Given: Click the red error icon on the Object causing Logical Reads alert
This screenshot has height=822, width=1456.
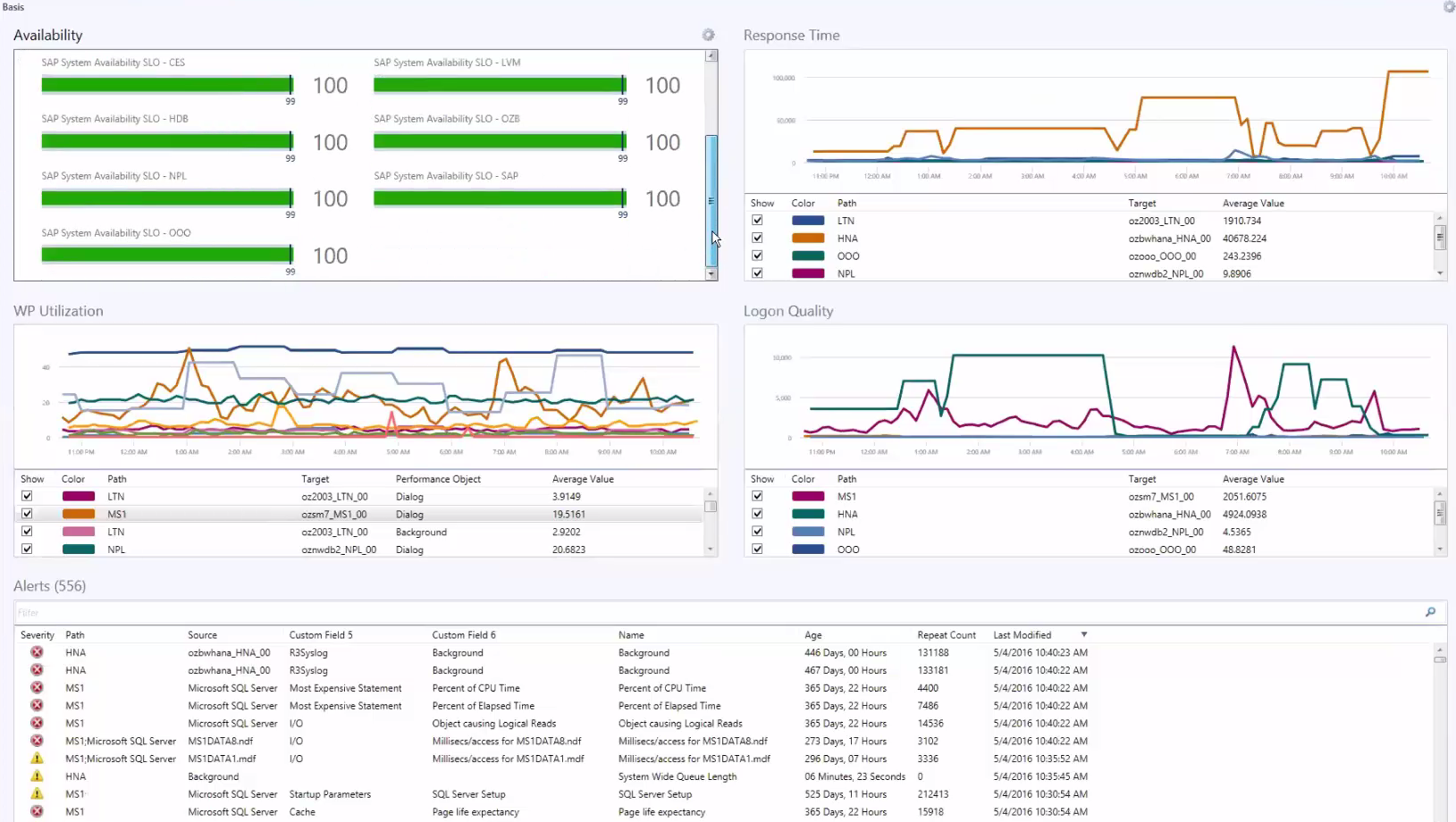Looking at the screenshot, I should (37, 724).
